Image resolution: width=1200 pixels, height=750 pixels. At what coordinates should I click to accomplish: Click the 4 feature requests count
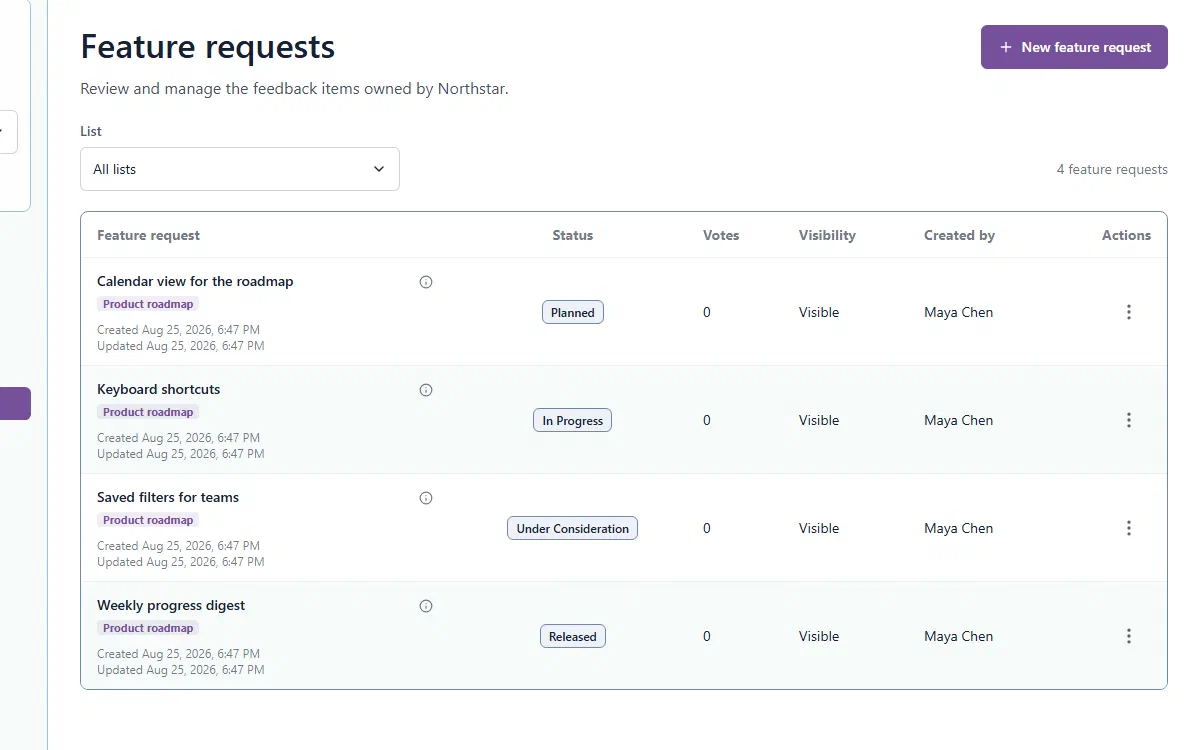coord(1112,169)
